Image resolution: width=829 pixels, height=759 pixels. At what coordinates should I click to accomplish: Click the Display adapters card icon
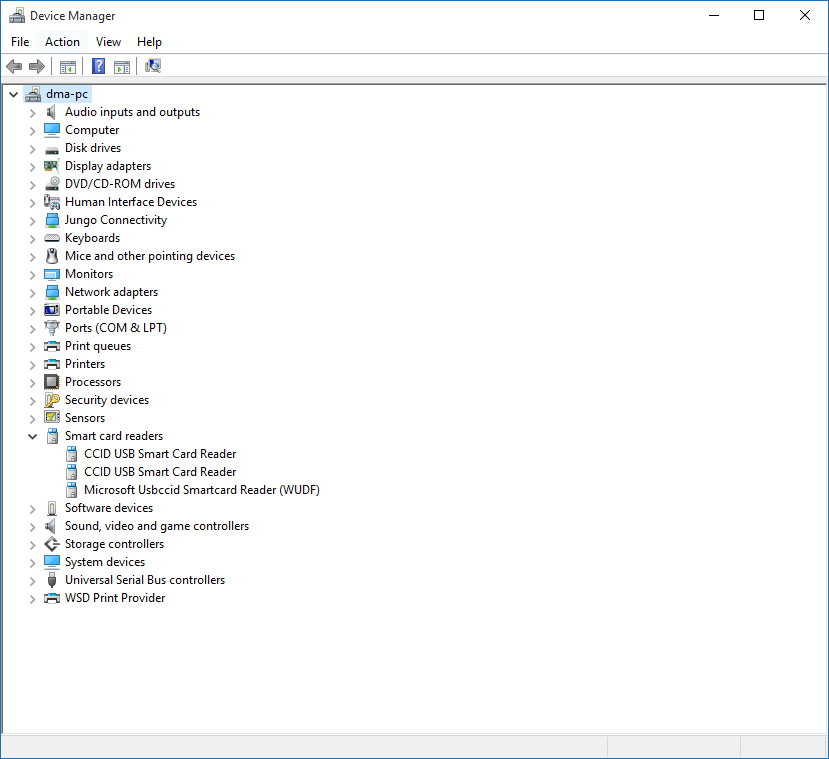52,166
